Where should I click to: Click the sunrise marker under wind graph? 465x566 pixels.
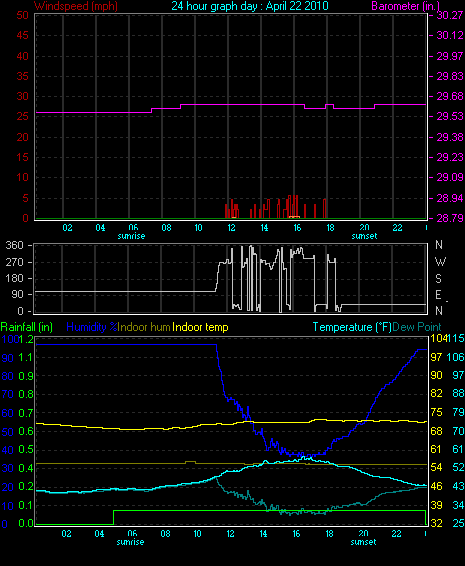[x=131, y=236]
